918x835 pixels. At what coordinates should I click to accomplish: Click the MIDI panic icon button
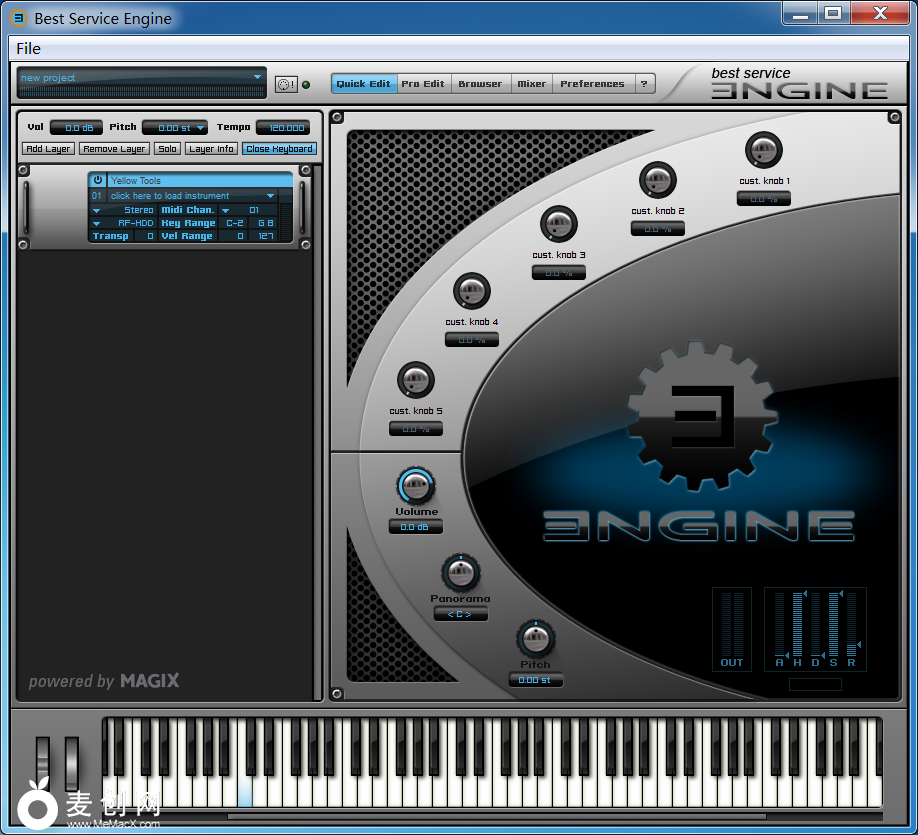[x=285, y=85]
